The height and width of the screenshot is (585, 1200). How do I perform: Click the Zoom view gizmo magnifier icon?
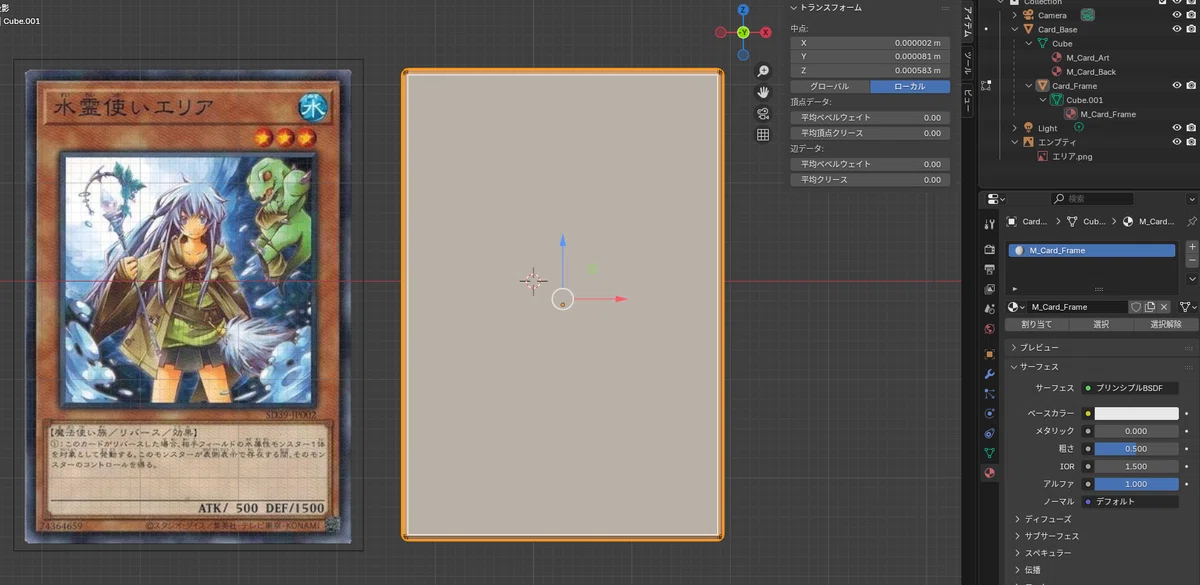point(763,71)
